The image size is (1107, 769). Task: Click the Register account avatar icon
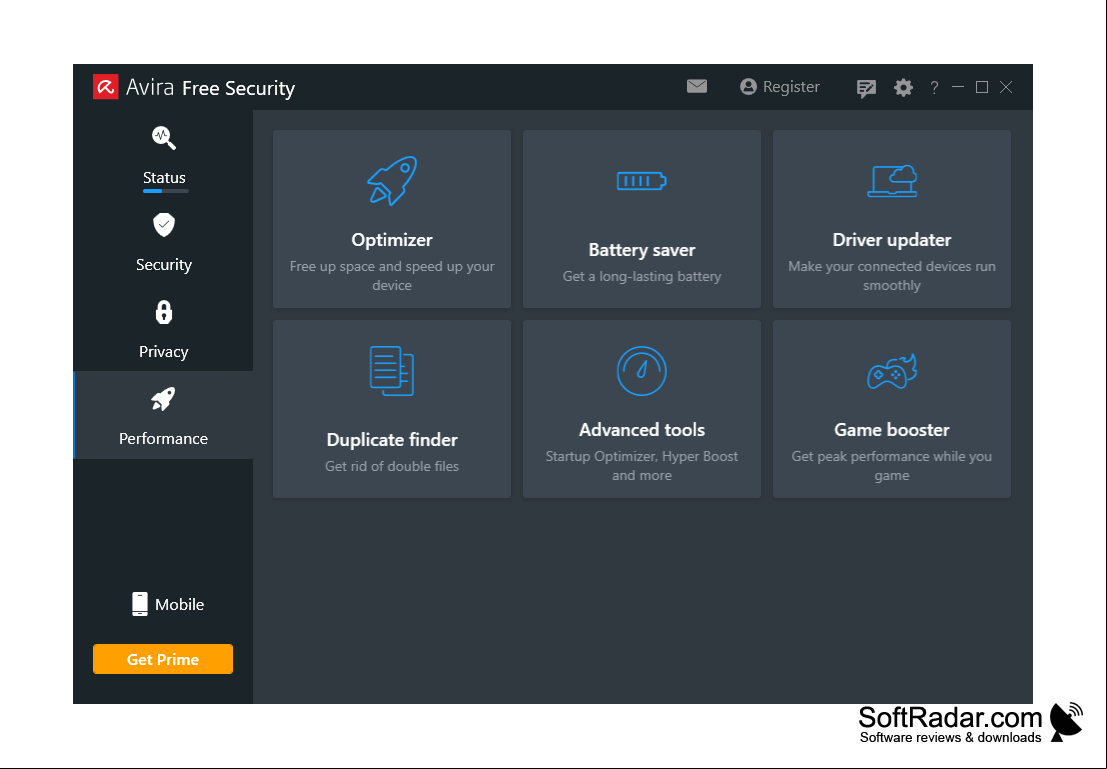pyautogui.click(x=748, y=86)
